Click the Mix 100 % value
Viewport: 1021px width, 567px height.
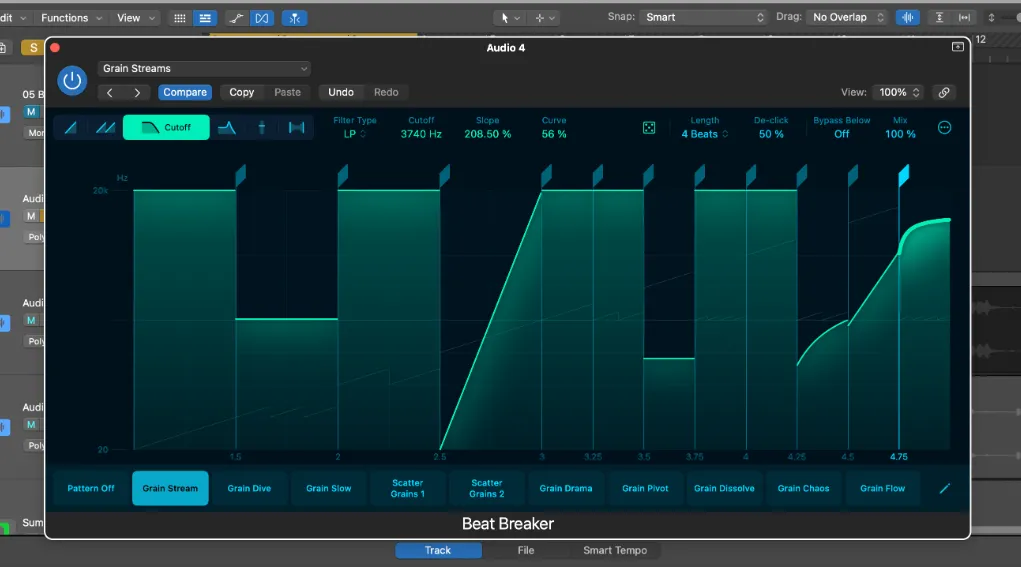[900, 134]
